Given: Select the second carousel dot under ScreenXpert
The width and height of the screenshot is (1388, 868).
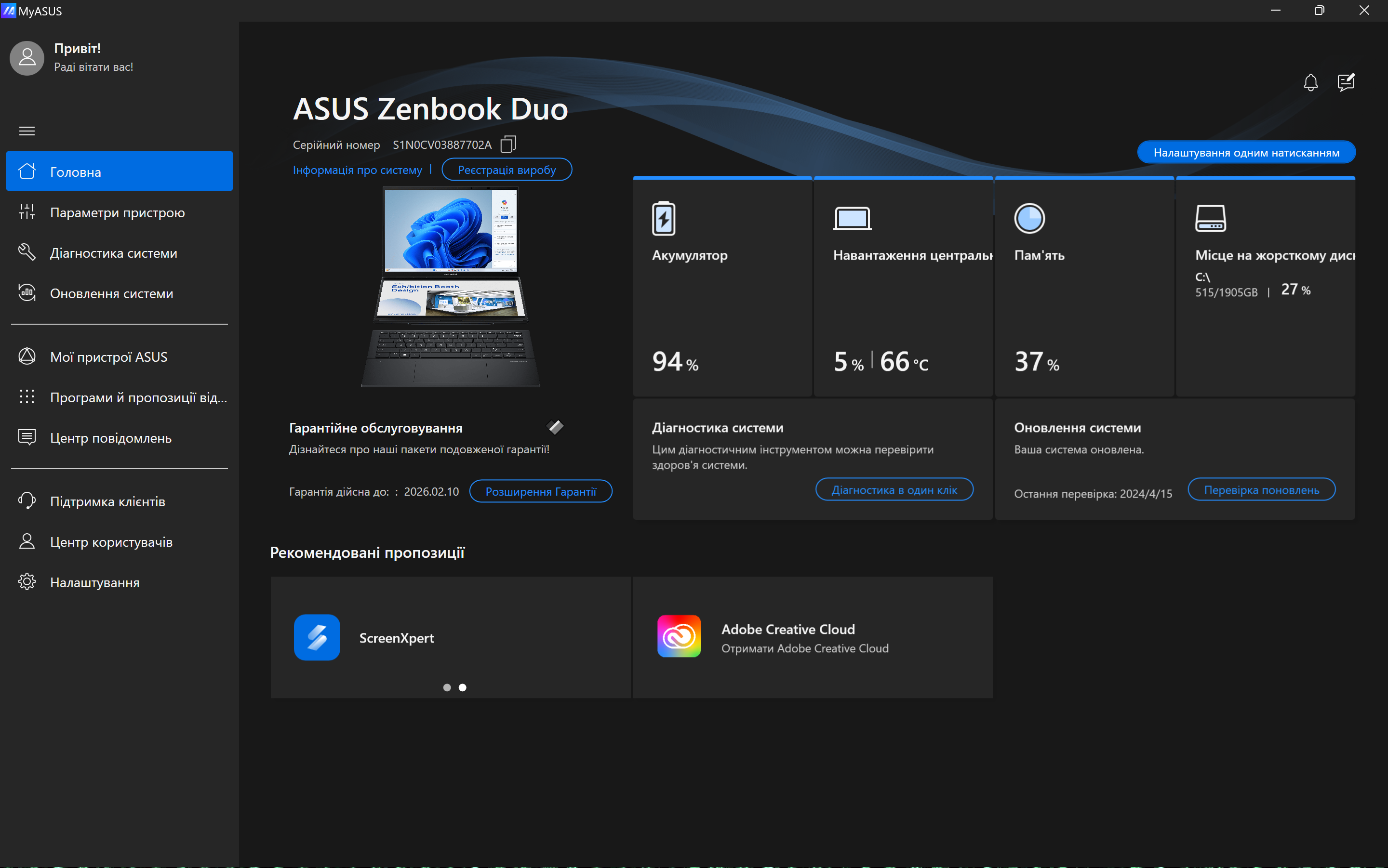Looking at the screenshot, I should click(x=463, y=687).
